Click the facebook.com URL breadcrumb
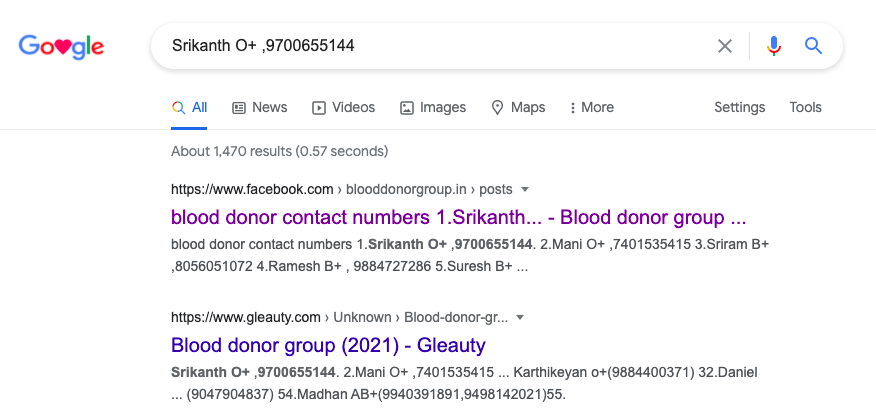The height and width of the screenshot is (416, 876). (x=252, y=189)
